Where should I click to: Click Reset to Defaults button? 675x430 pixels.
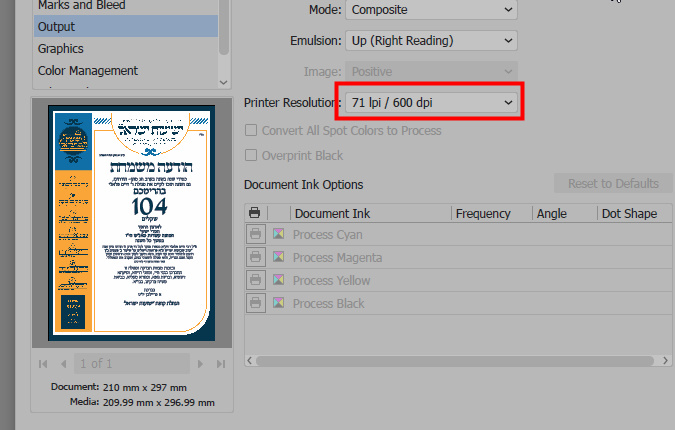(x=613, y=184)
